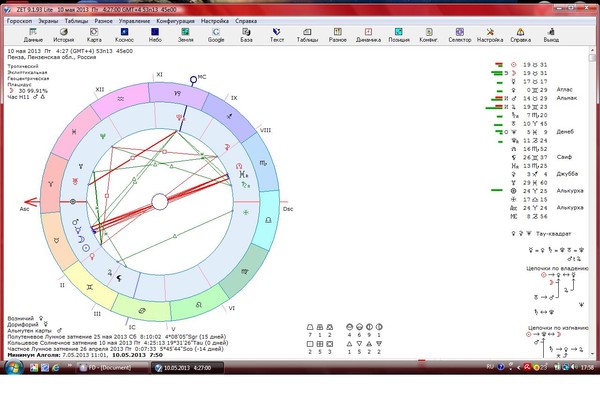Click the Выход exit icon

tap(551, 35)
